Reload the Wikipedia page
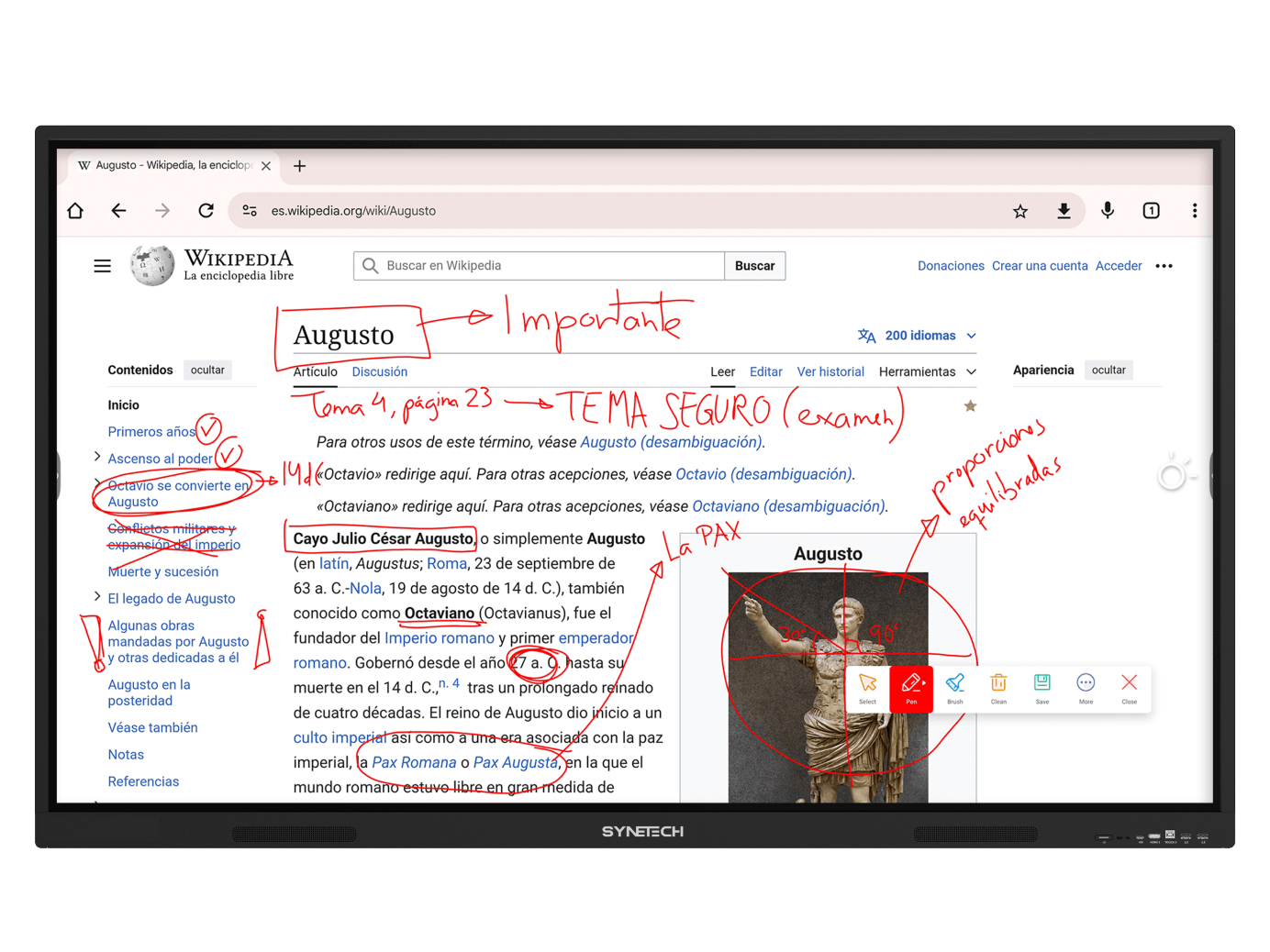Viewport: 1270px width, 952px height. (206, 211)
